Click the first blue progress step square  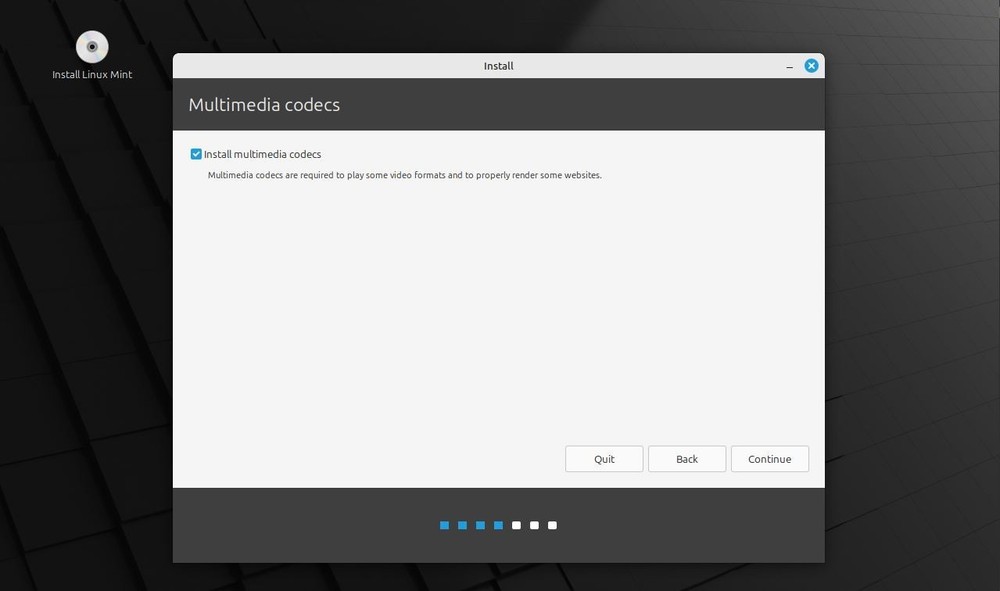click(444, 525)
